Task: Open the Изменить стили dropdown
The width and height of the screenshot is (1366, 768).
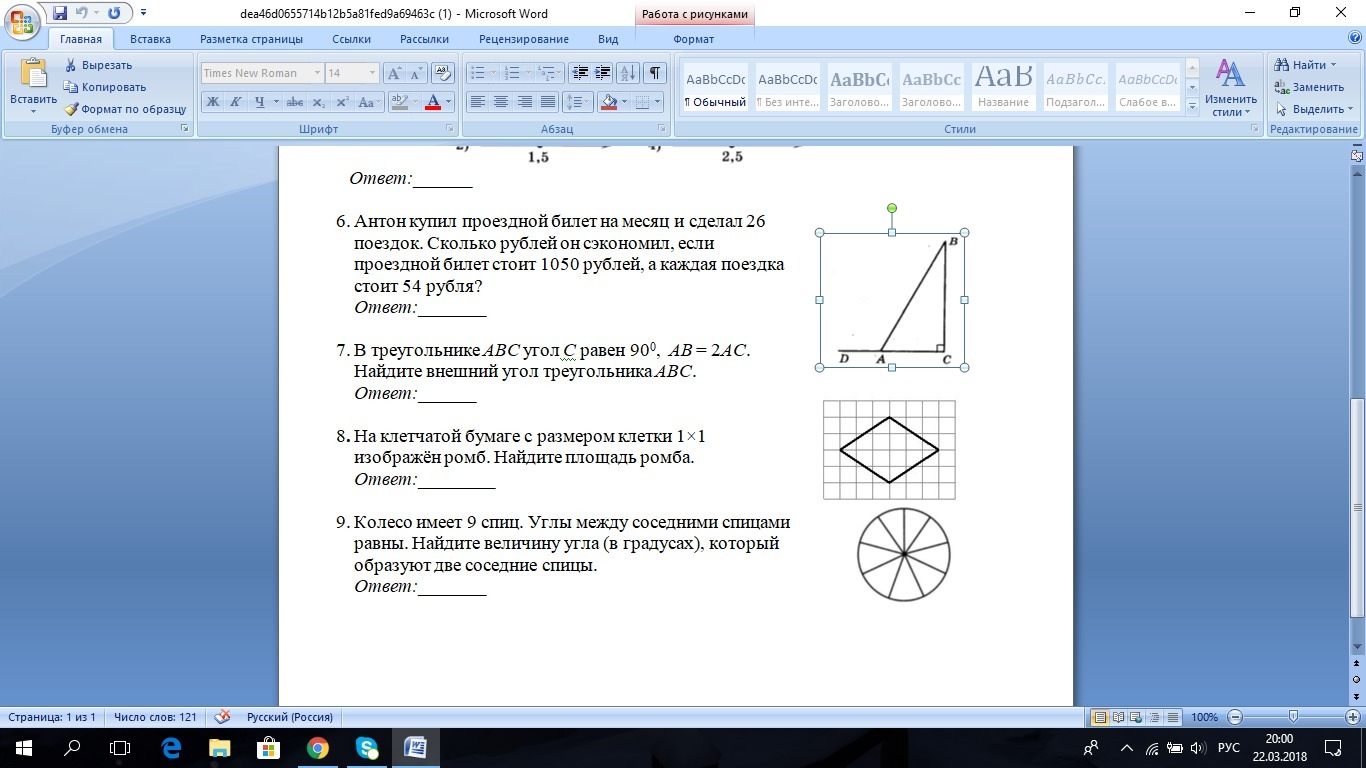Action: tap(1230, 89)
